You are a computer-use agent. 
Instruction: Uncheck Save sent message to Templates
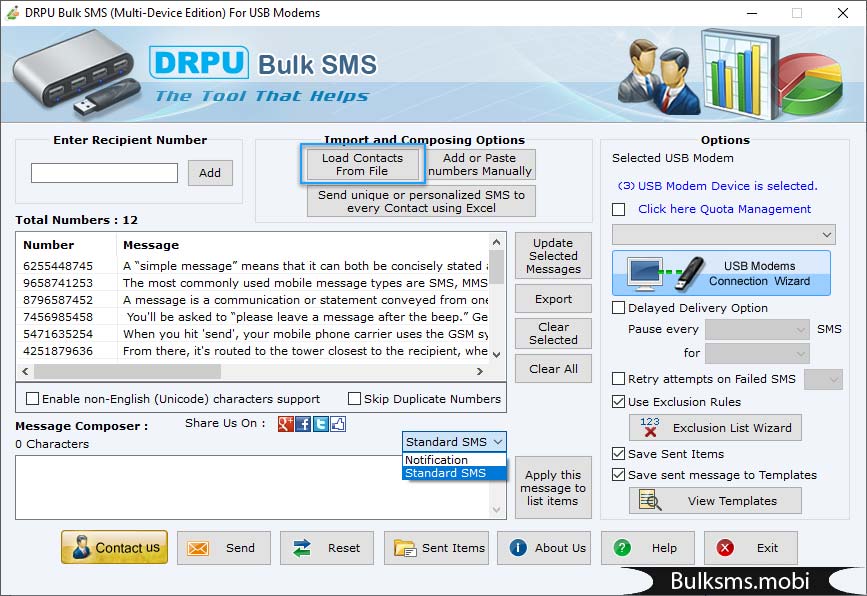(x=619, y=475)
